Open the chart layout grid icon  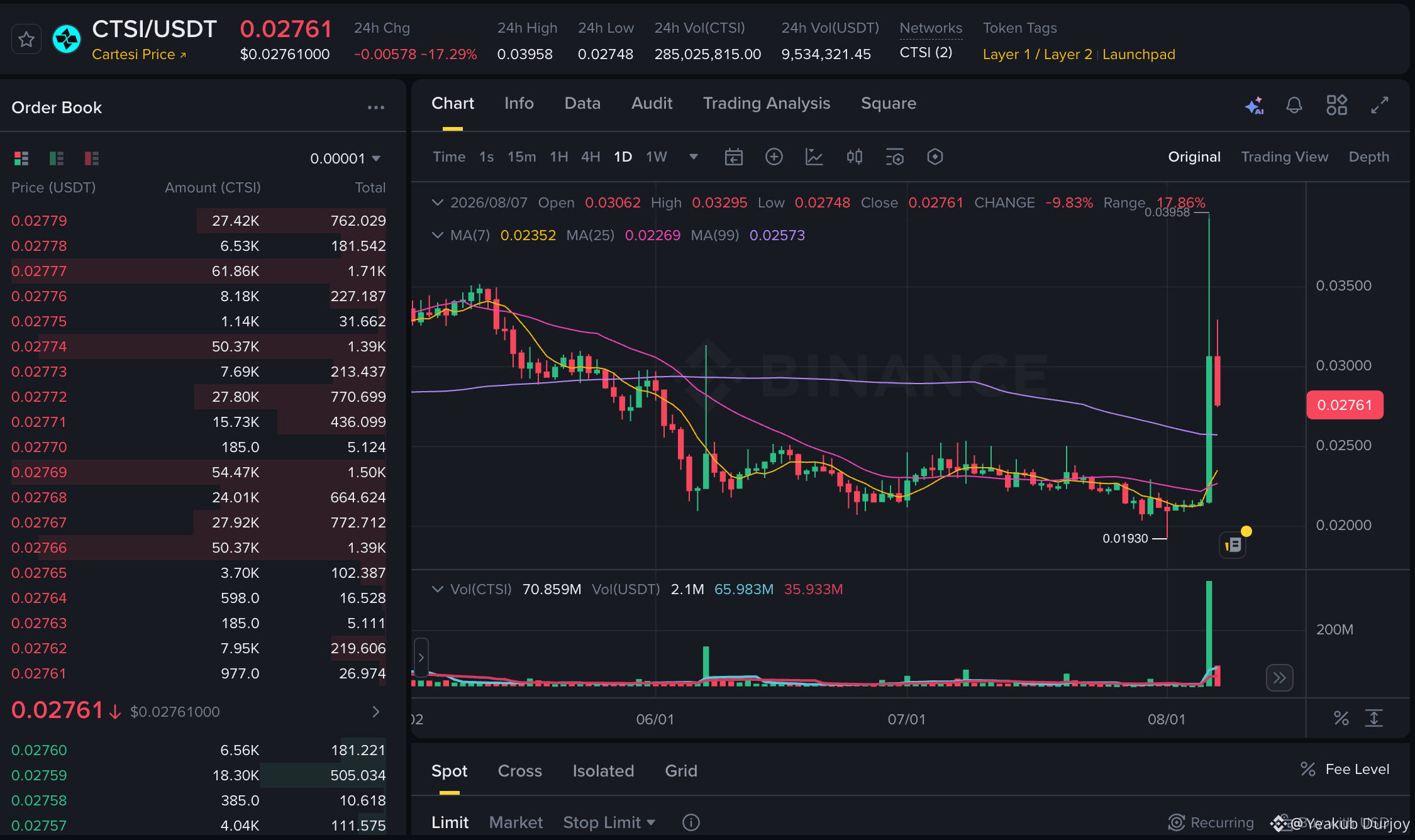[1337, 105]
